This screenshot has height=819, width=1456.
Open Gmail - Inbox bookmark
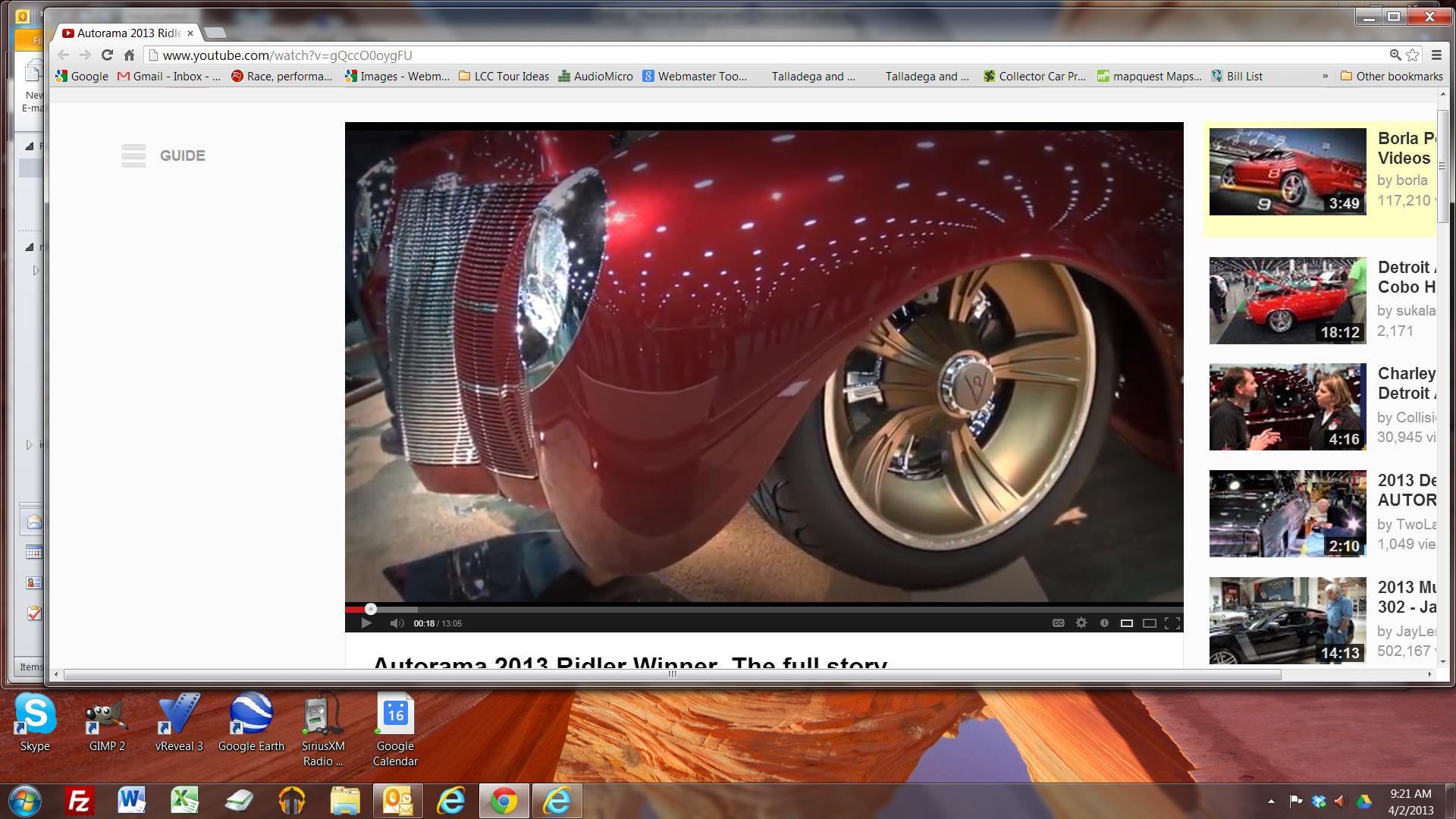[x=168, y=76]
